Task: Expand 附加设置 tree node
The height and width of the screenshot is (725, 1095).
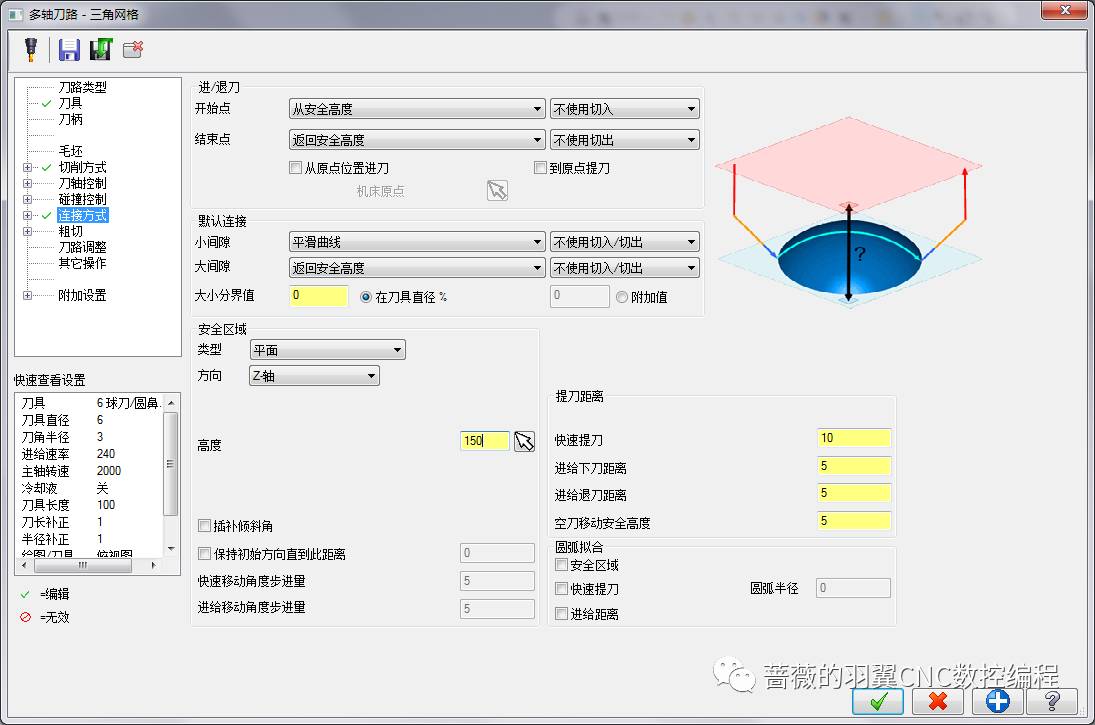Action: click(27, 295)
